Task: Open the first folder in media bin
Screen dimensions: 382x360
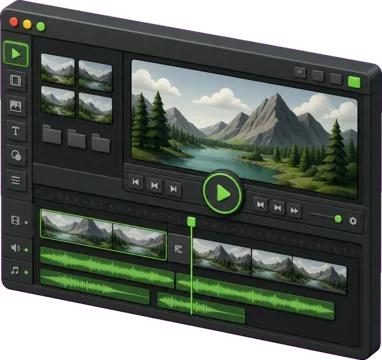Action: coord(52,135)
